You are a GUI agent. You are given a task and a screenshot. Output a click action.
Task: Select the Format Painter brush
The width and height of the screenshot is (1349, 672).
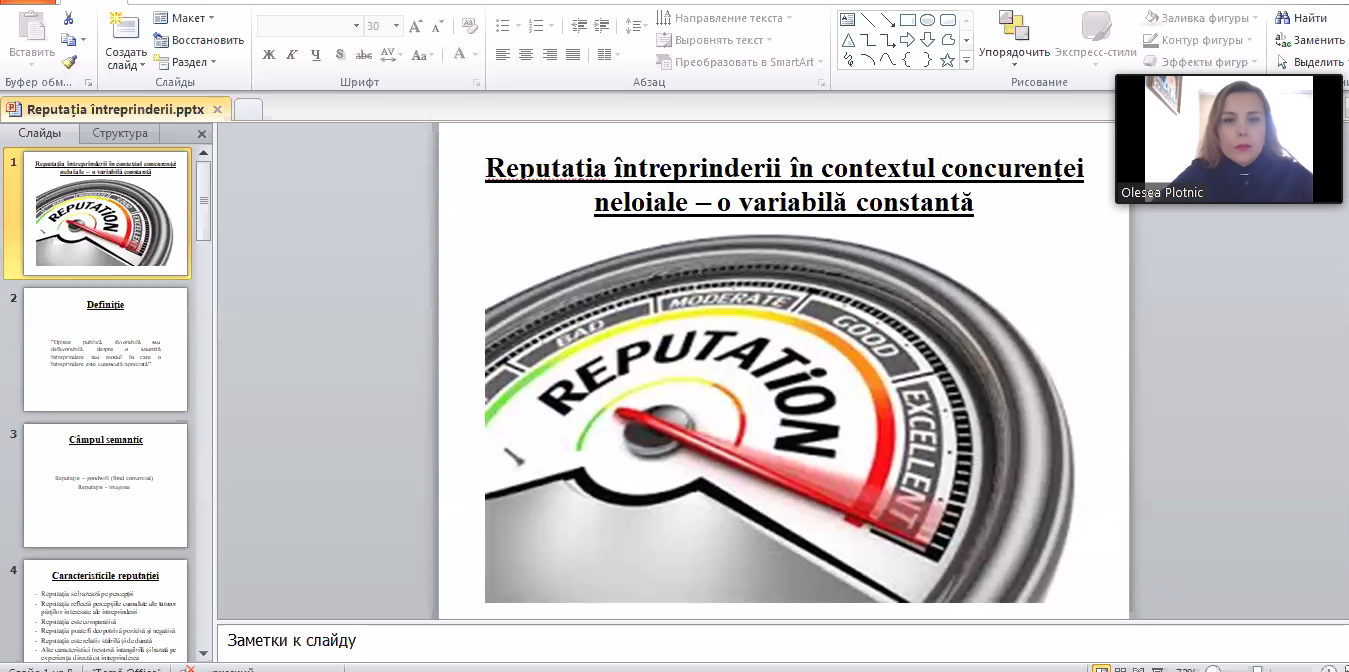tap(68, 61)
